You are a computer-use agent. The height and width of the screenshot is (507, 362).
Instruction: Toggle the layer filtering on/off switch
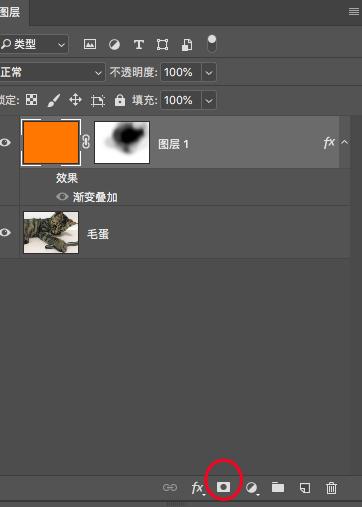[212, 44]
